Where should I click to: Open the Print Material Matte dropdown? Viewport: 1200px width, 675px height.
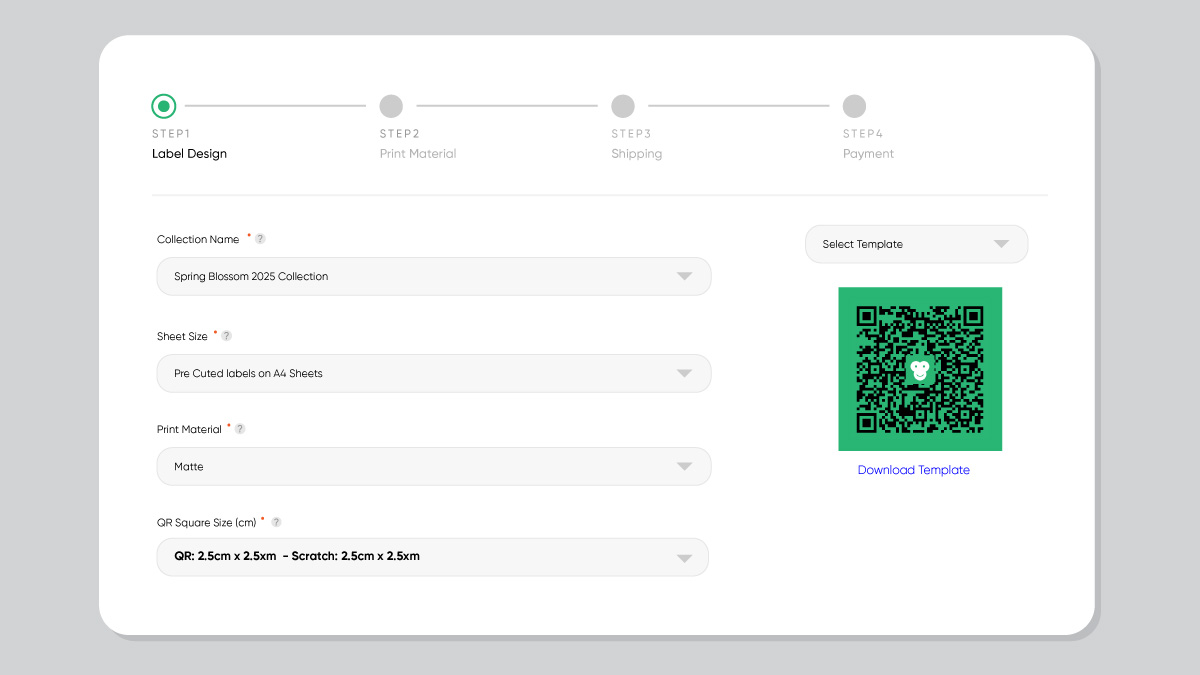[x=434, y=466]
